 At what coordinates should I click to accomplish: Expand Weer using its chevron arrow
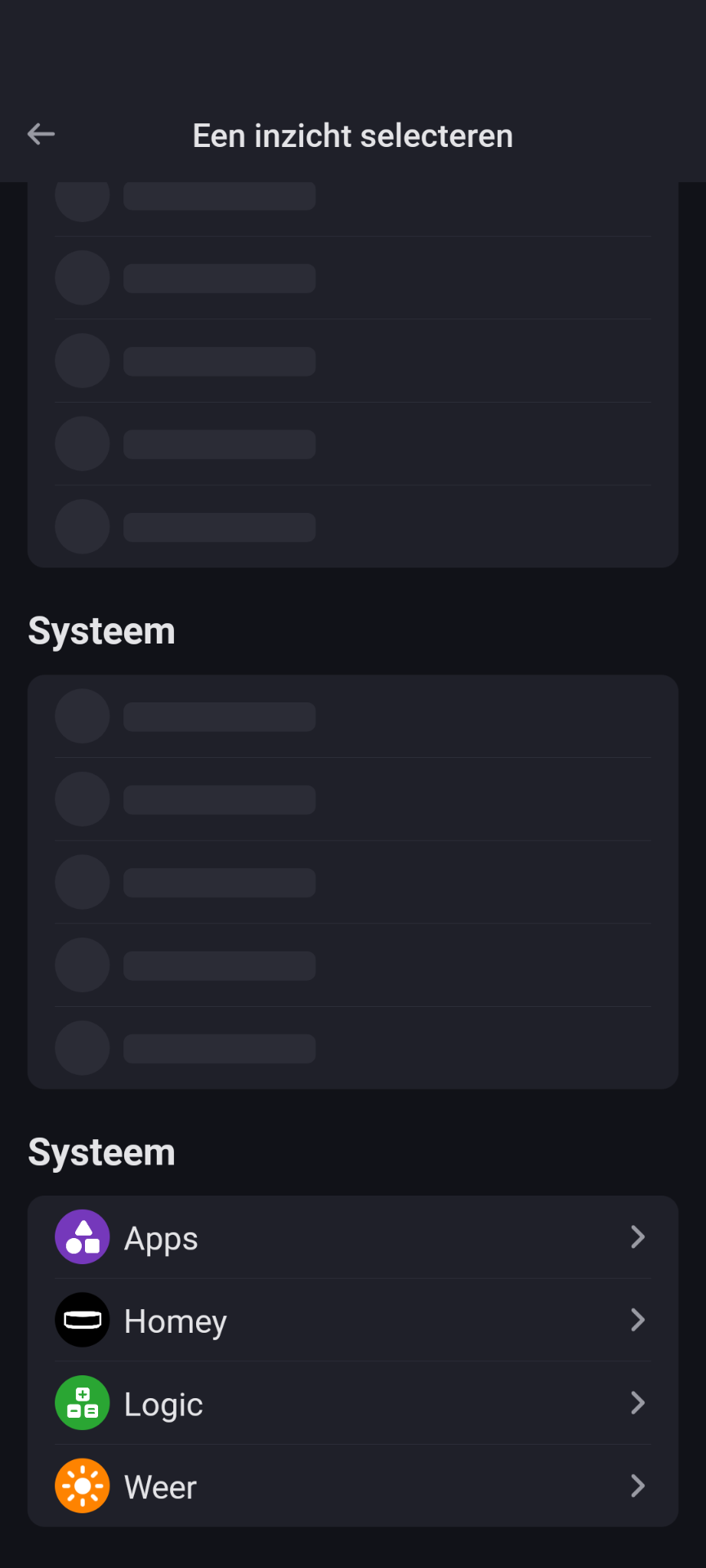click(x=637, y=1486)
